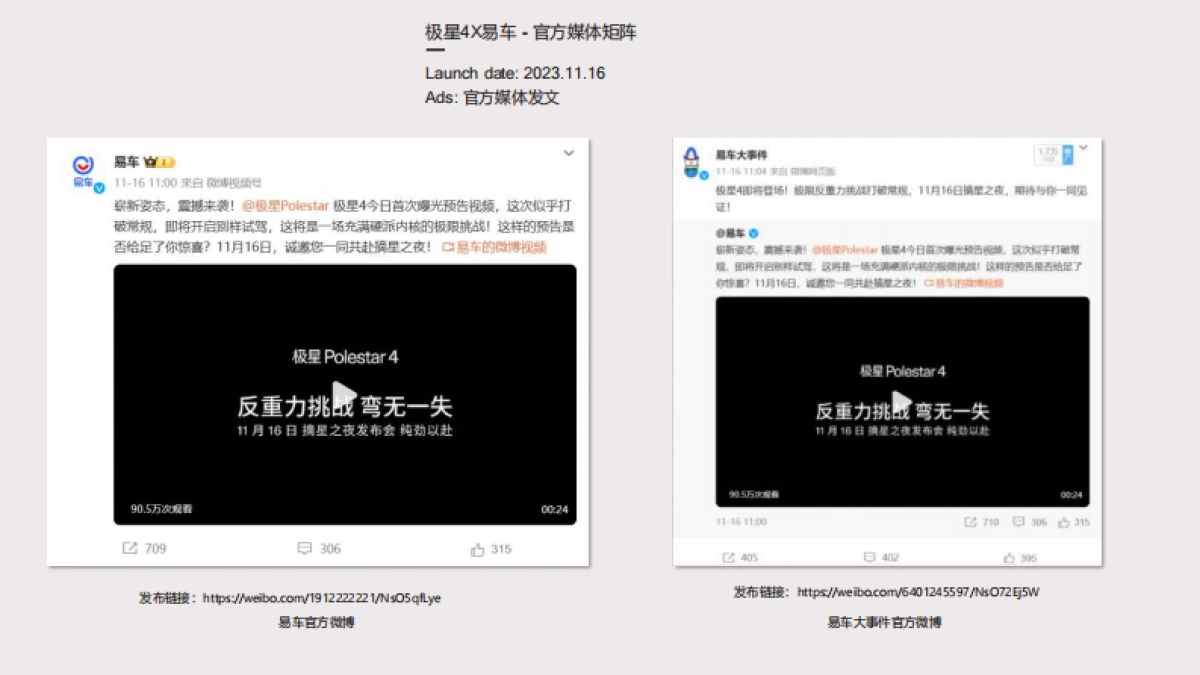1200x675 pixels.
Task: Click the like icon showing 315
Action: pos(478,548)
